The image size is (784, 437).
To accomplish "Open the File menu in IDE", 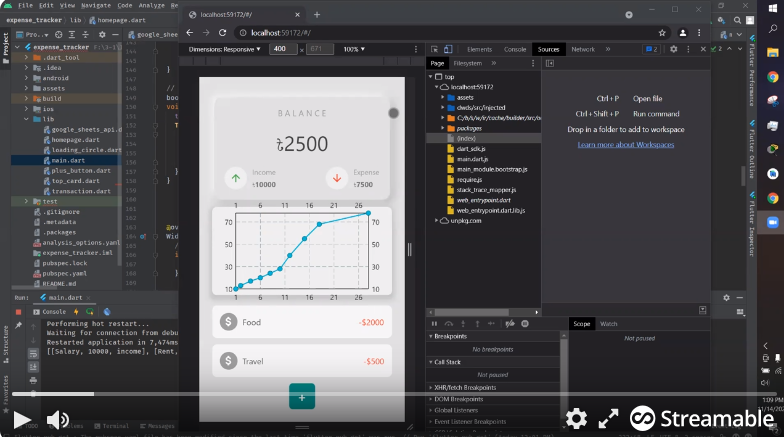I will pos(25,6).
